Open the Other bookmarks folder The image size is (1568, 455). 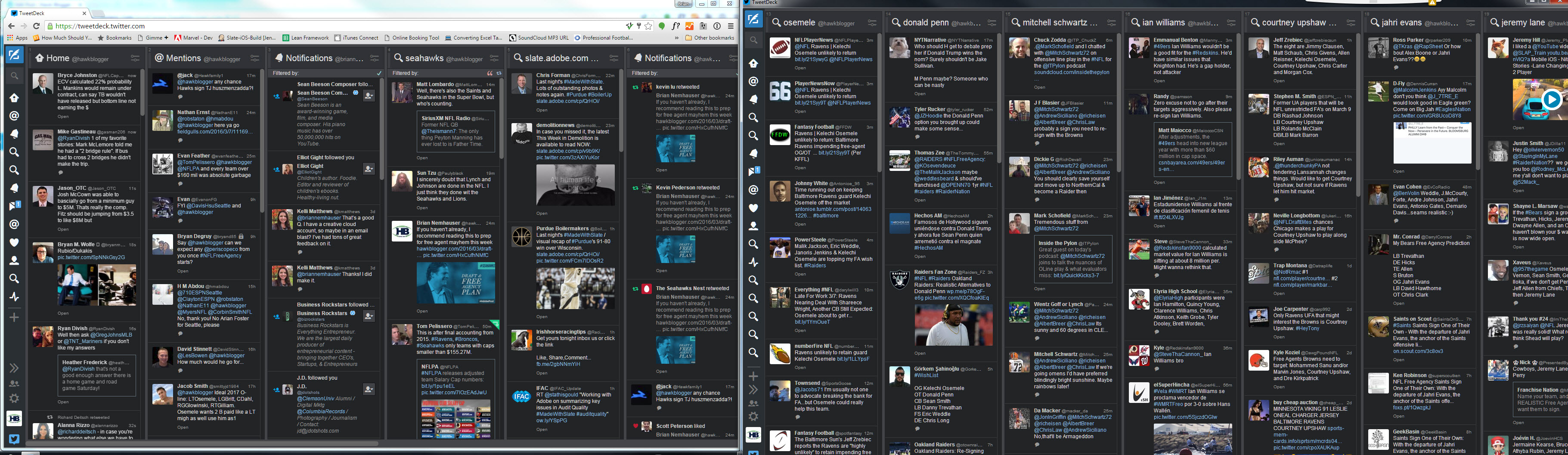click(x=710, y=38)
